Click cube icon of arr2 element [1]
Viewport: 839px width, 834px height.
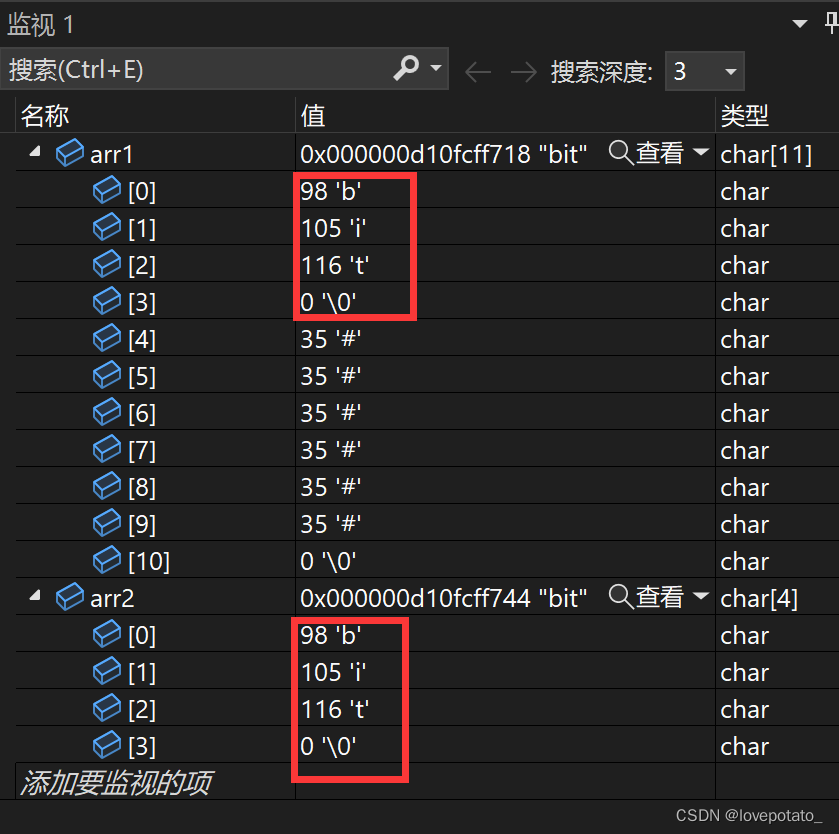point(107,671)
